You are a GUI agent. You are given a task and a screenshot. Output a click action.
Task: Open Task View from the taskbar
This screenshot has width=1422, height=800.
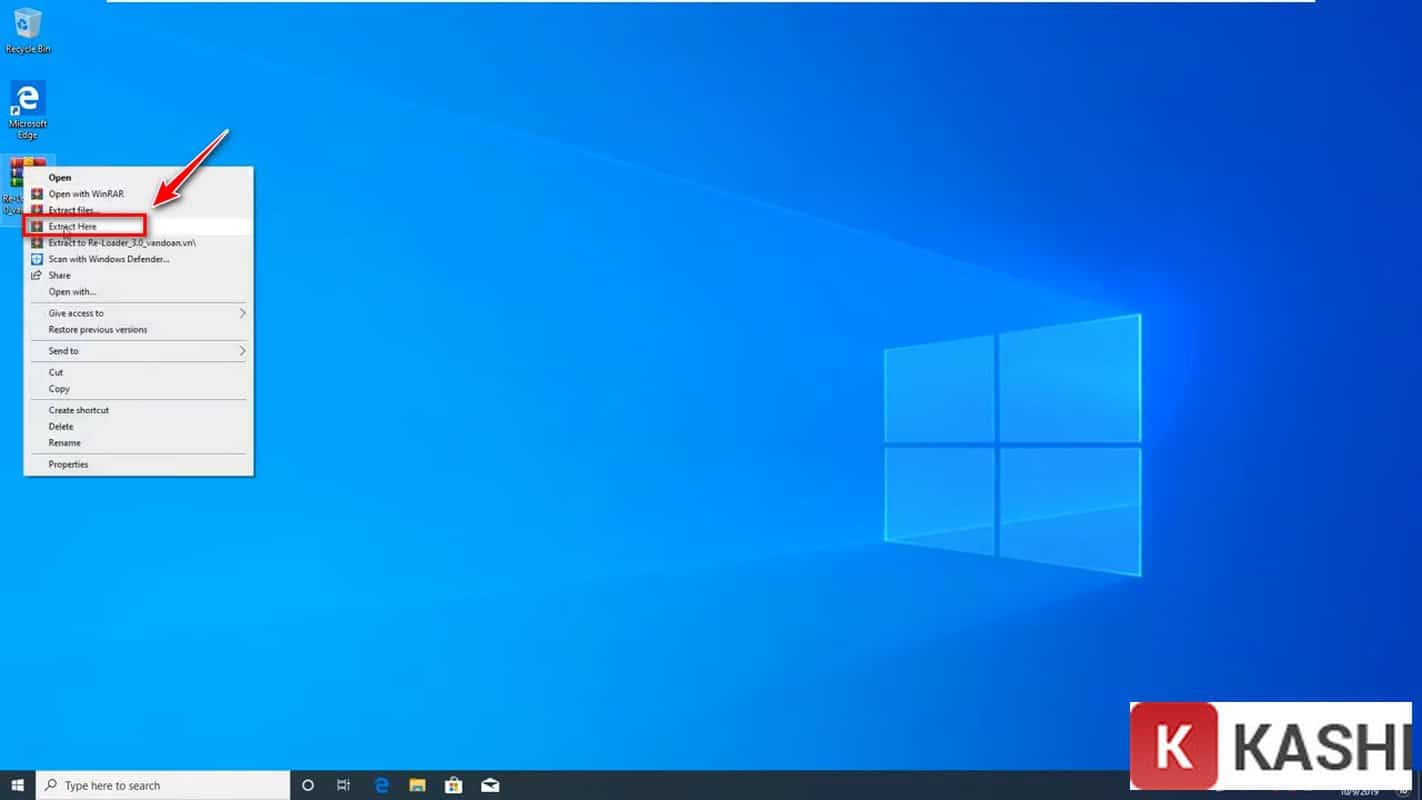coord(344,785)
